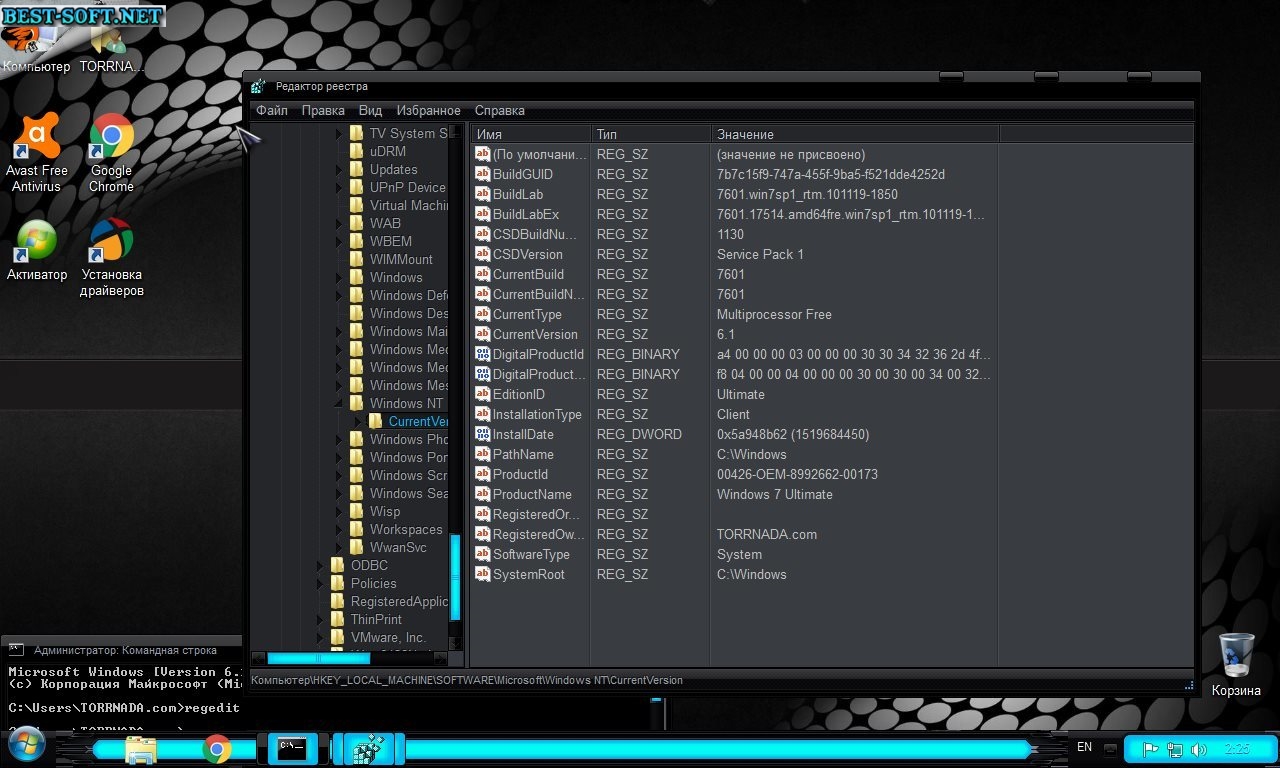Image resolution: width=1280 pixels, height=768 pixels.
Task: Expand the ODBC registry key
Action: [x=321, y=566]
